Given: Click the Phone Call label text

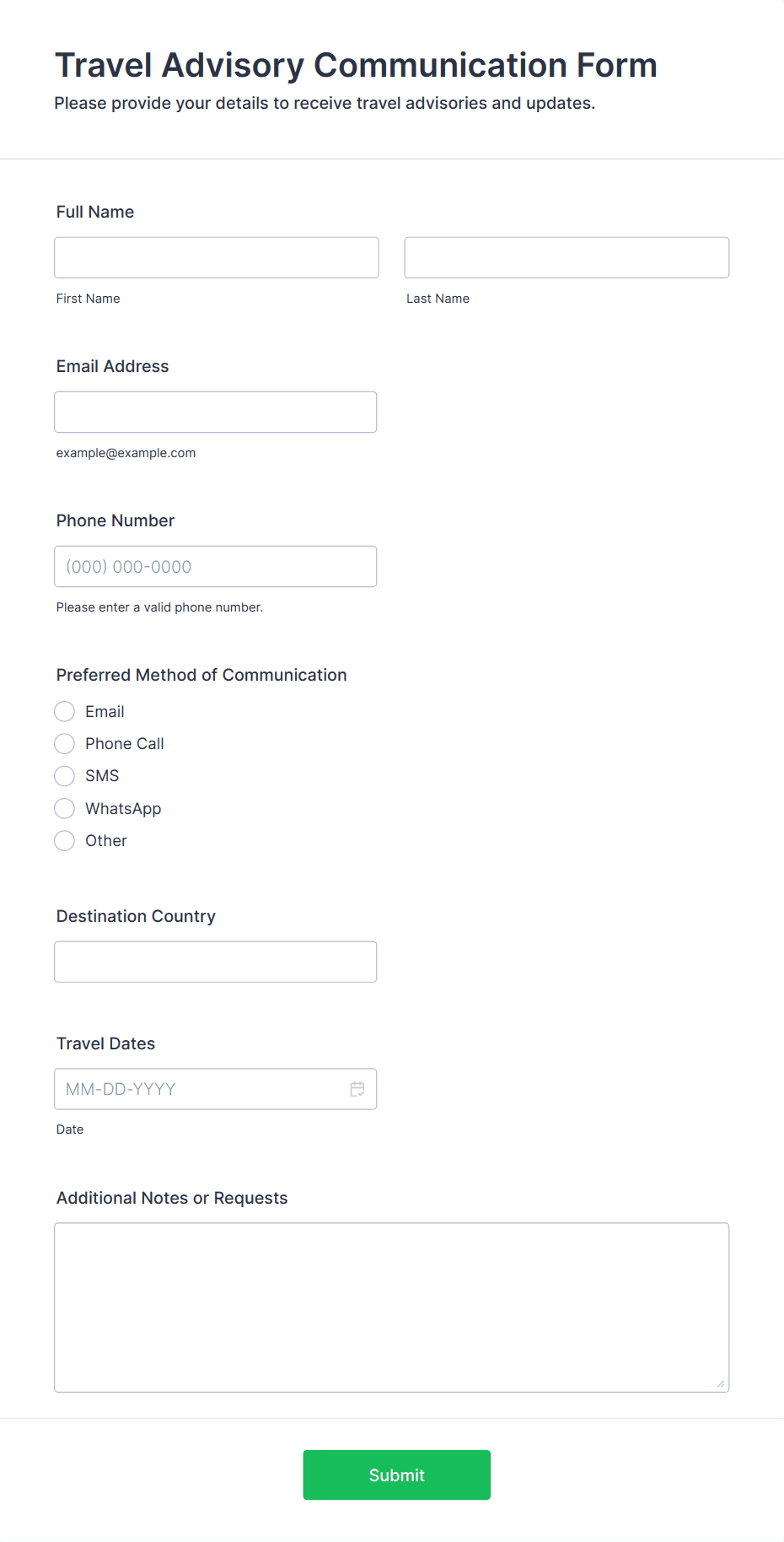Looking at the screenshot, I should point(125,744).
